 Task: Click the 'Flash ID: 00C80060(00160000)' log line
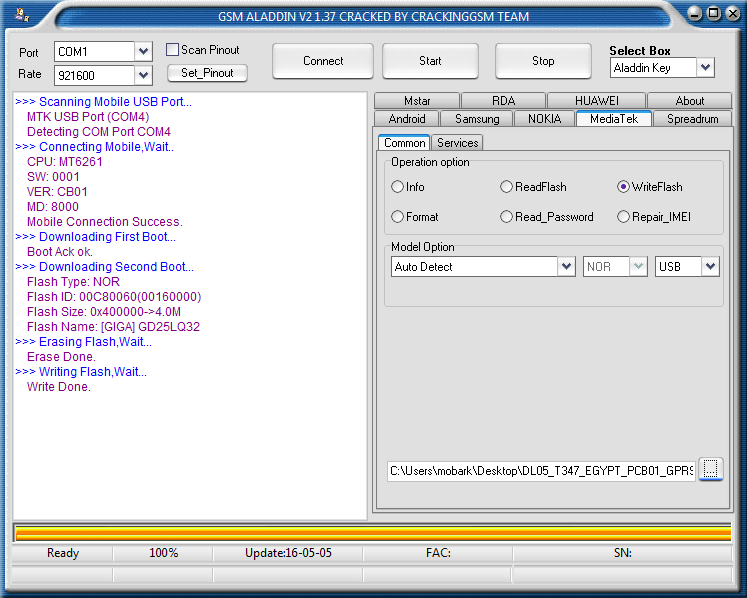pyautogui.click(x=114, y=297)
